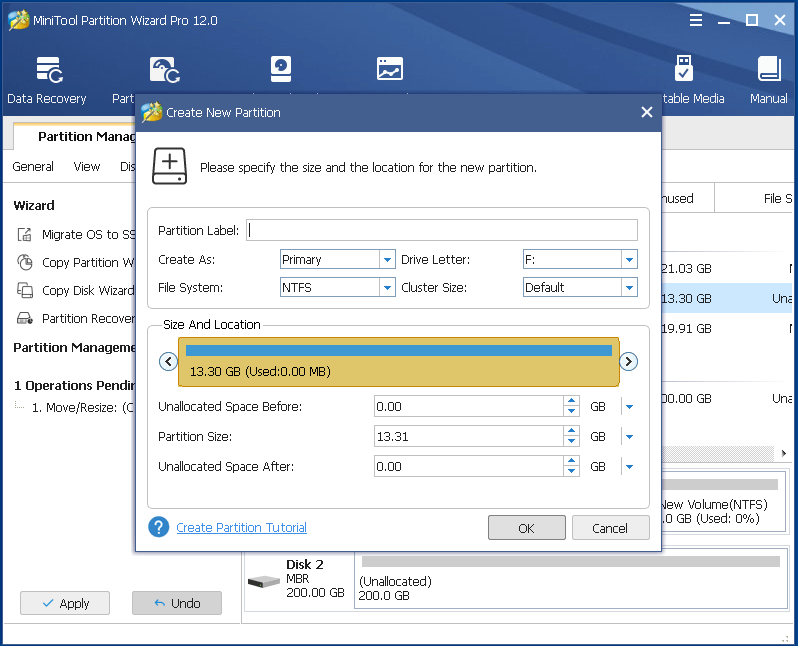
Task: Select the 21.03 GB row in the partition list
Action: (x=727, y=268)
